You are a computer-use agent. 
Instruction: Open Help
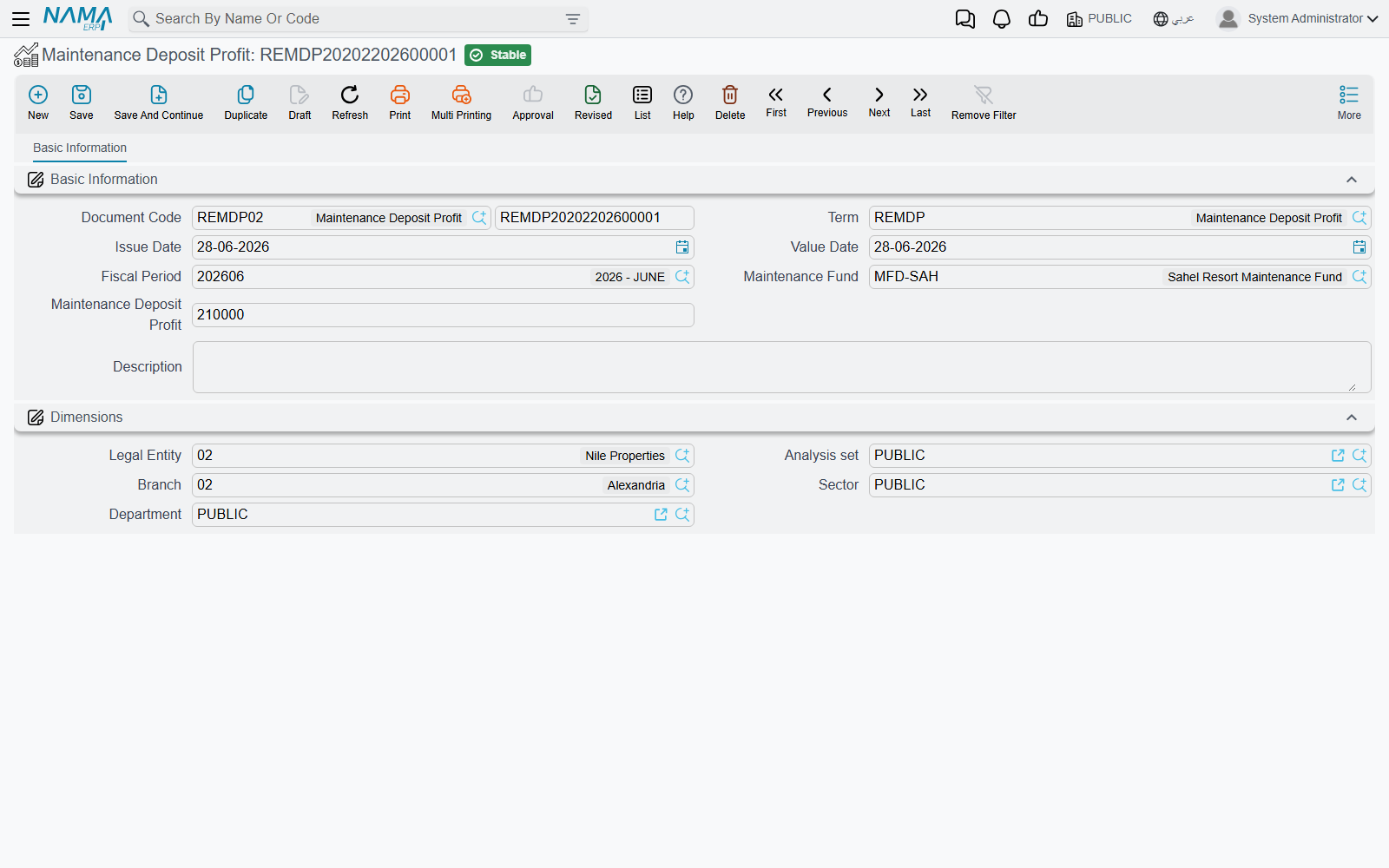tap(683, 102)
